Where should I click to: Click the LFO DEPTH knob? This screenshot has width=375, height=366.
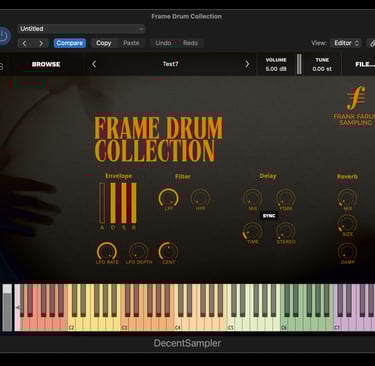pos(139,252)
